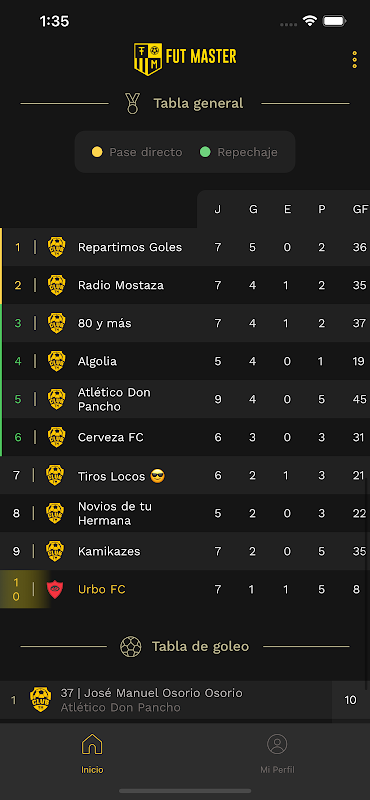
Task: Open top scorer José Manuel Osorio Osorio
Action: click(185, 701)
